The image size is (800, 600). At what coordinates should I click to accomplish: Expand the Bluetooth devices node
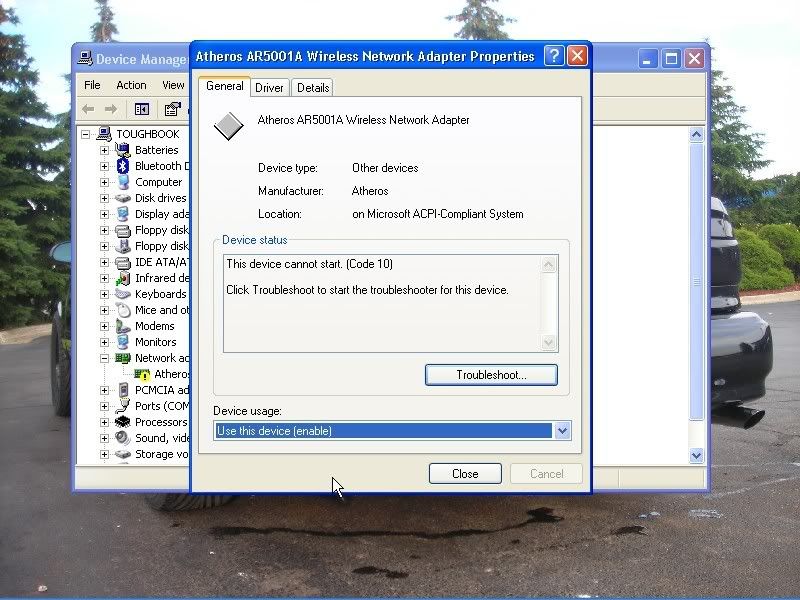[x=104, y=166]
